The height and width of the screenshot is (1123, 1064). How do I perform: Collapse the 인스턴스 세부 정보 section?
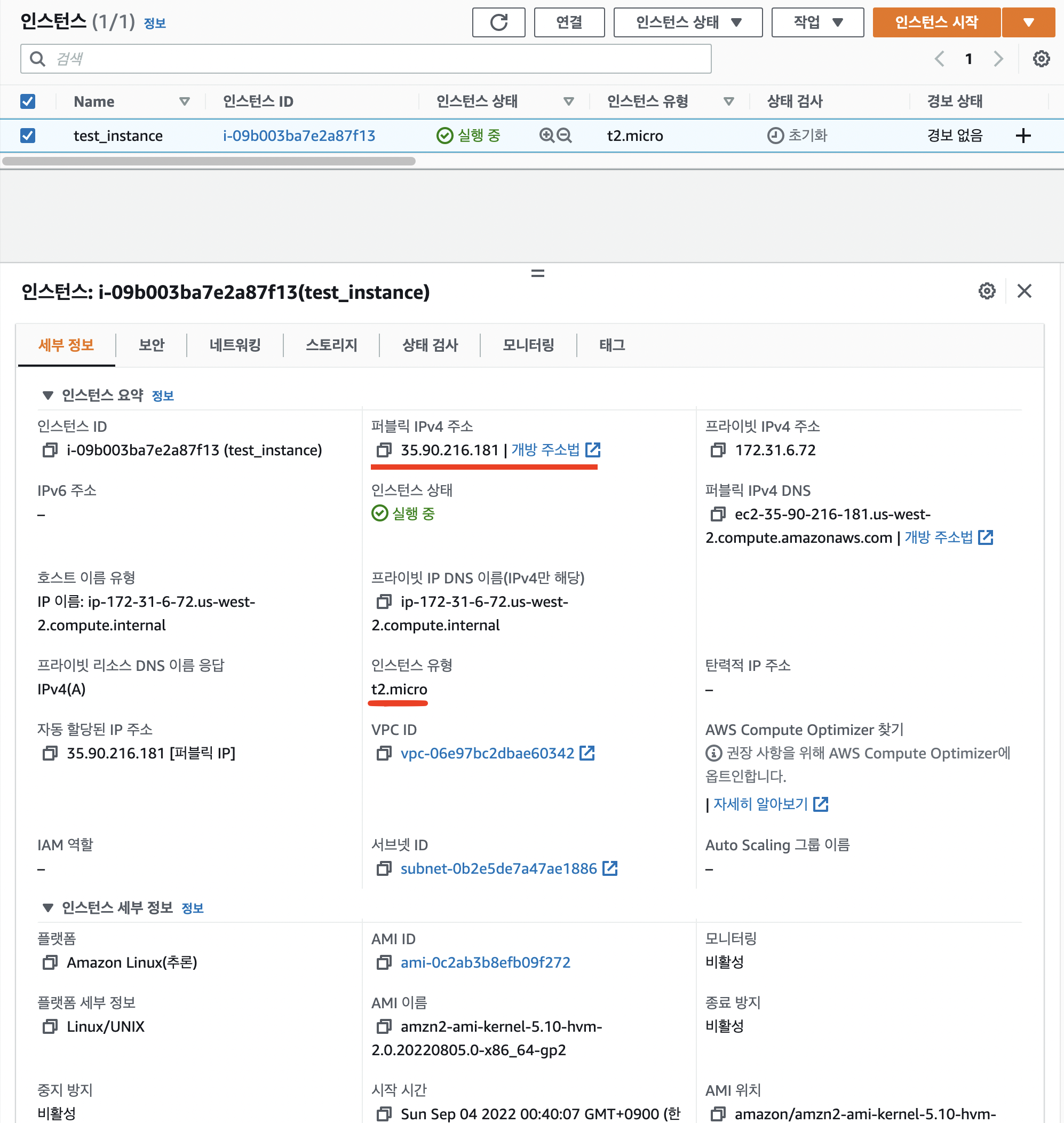point(48,908)
